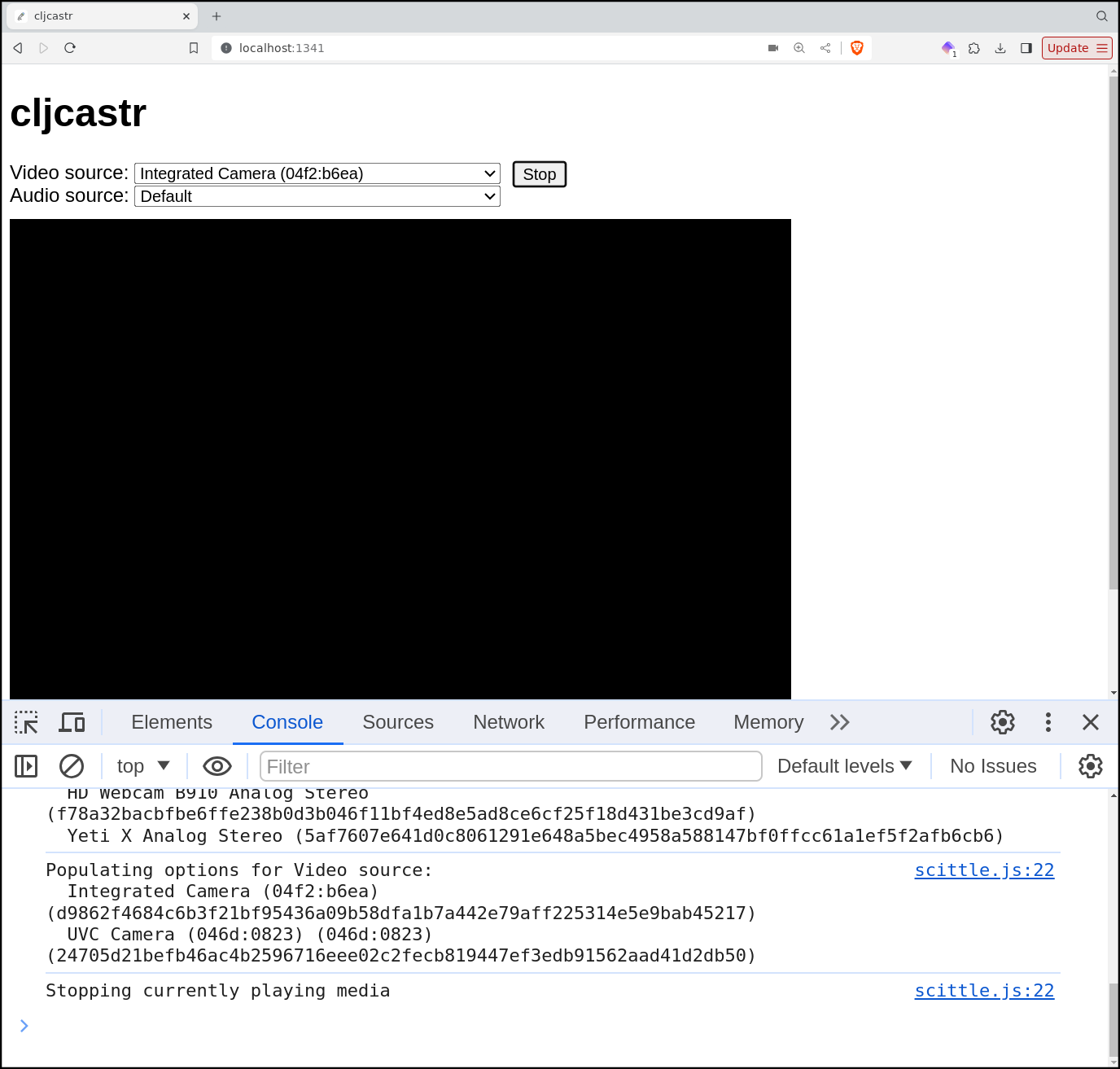Open DevTools settings gear in tab bar
1120x1069 pixels.
click(1002, 722)
